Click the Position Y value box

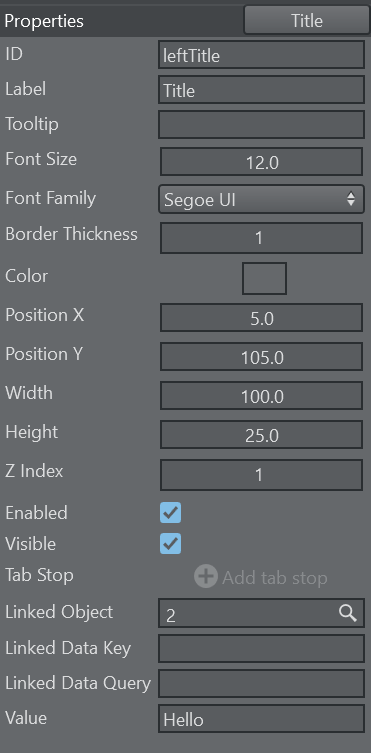[x=261, y=357]
